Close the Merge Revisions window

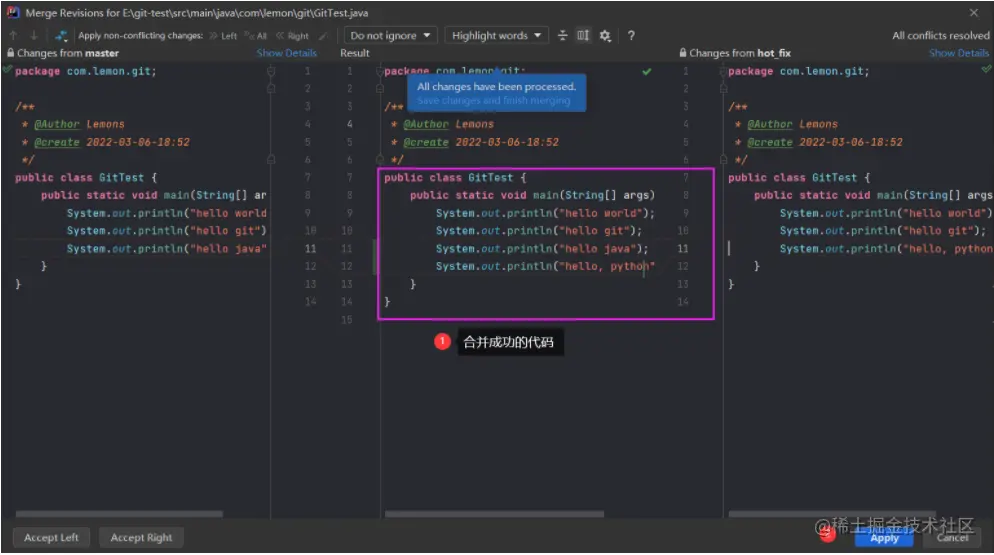pos(974,13)
